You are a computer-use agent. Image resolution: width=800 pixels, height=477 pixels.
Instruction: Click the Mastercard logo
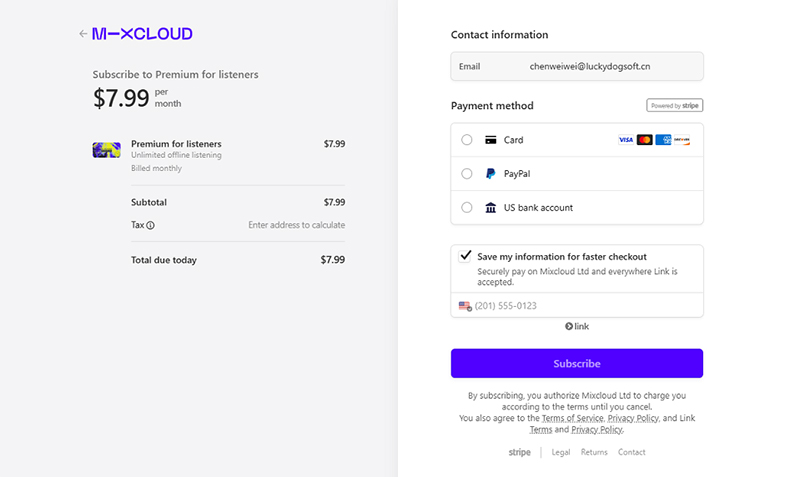[644, 140]
